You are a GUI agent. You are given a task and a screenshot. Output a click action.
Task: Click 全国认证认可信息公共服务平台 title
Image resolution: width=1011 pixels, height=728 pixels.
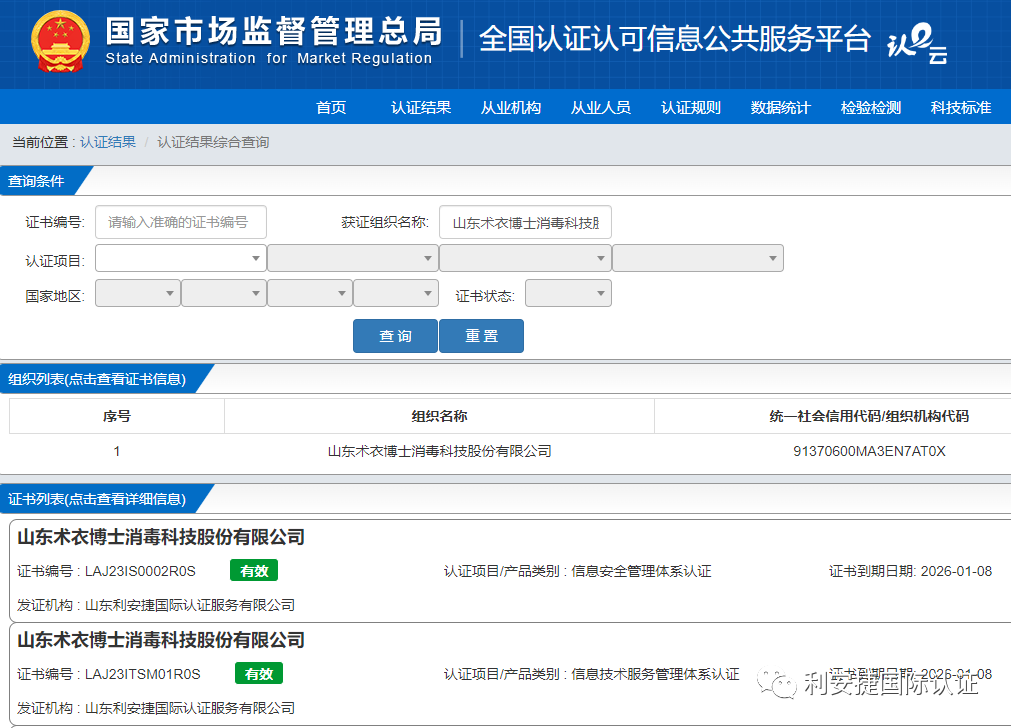pyautogui.click(x=674, y=39)
